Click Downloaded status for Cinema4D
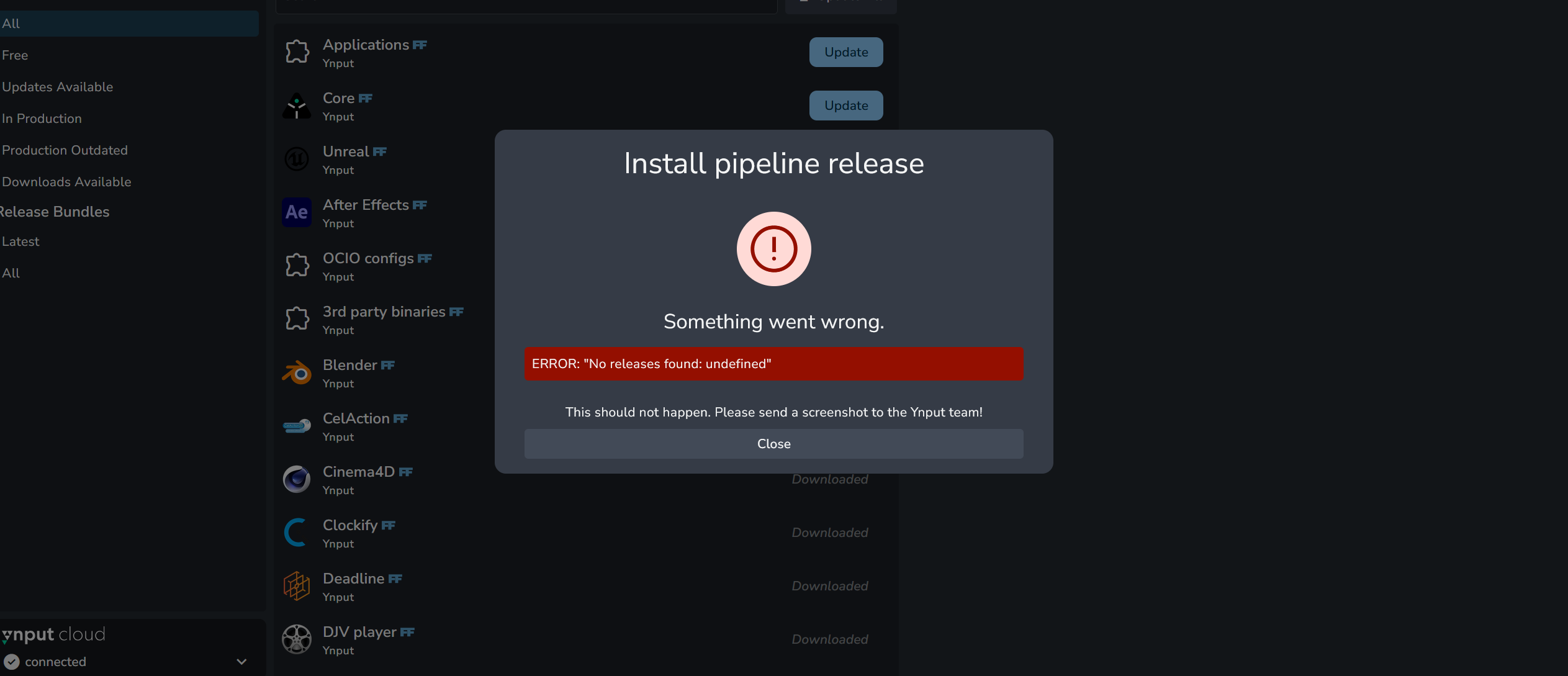1568x676 pixels. (830, 479)
